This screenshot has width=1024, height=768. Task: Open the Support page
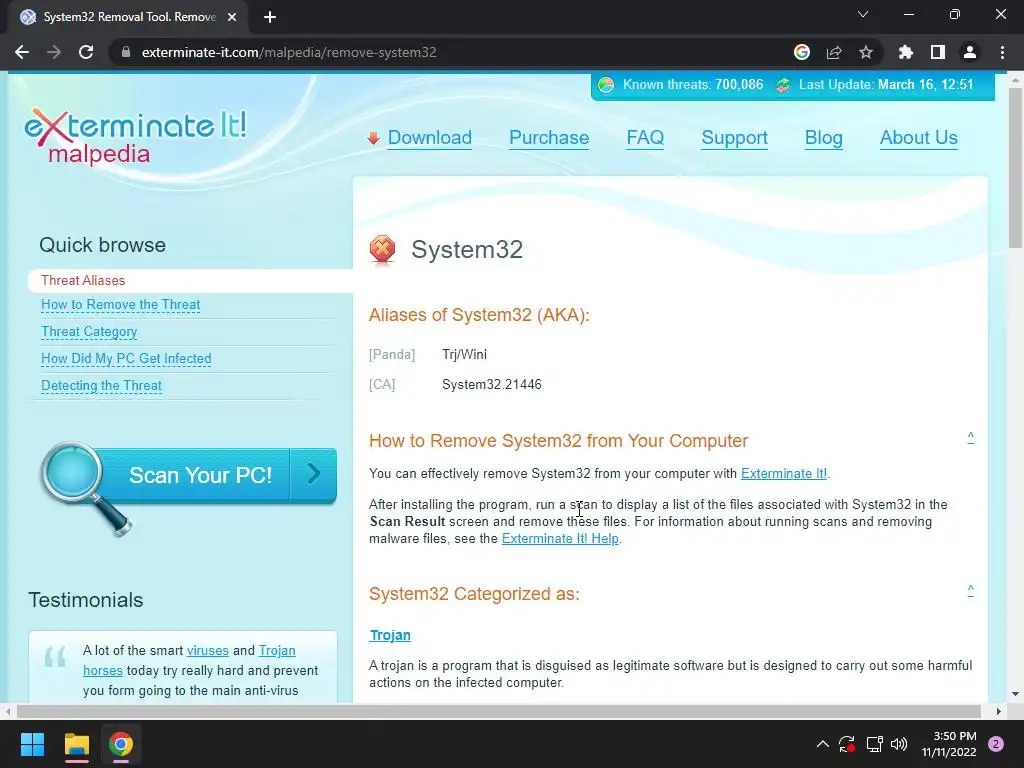pyautogui.click(x=734, y=138)
